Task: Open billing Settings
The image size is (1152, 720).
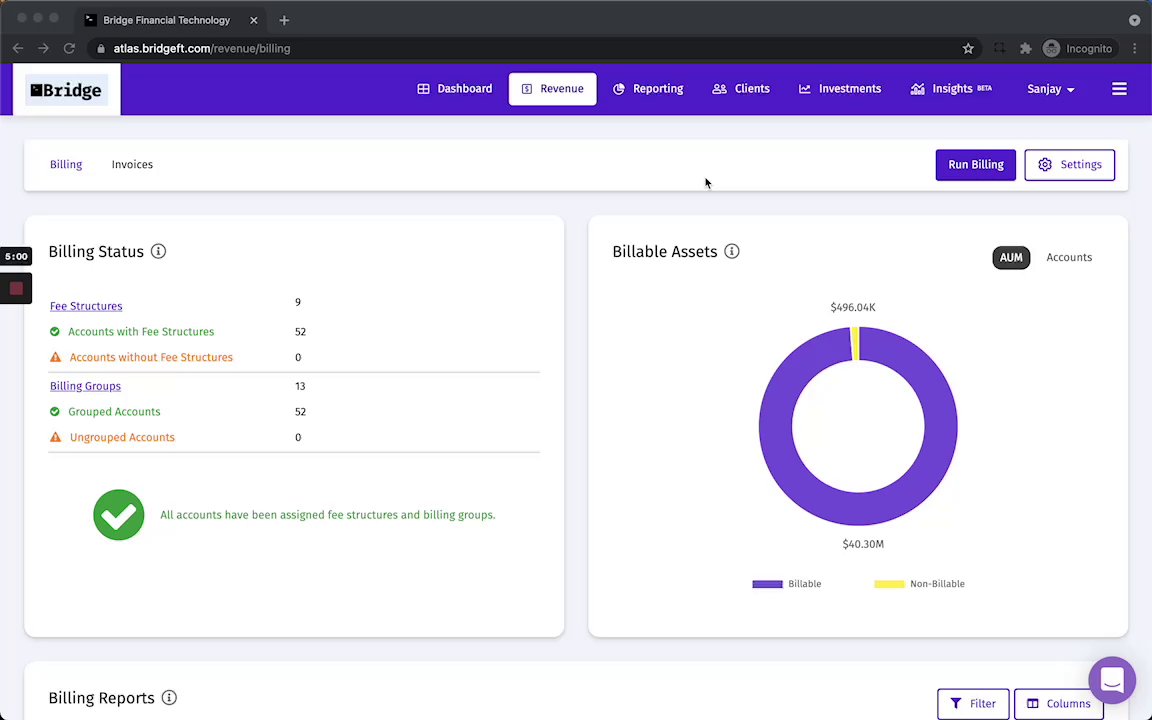Action: [x=1070, y=165]
